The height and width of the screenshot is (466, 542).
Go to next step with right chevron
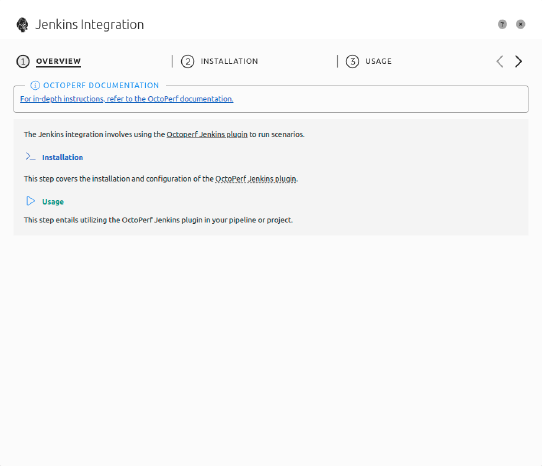(x=518, y=62)
